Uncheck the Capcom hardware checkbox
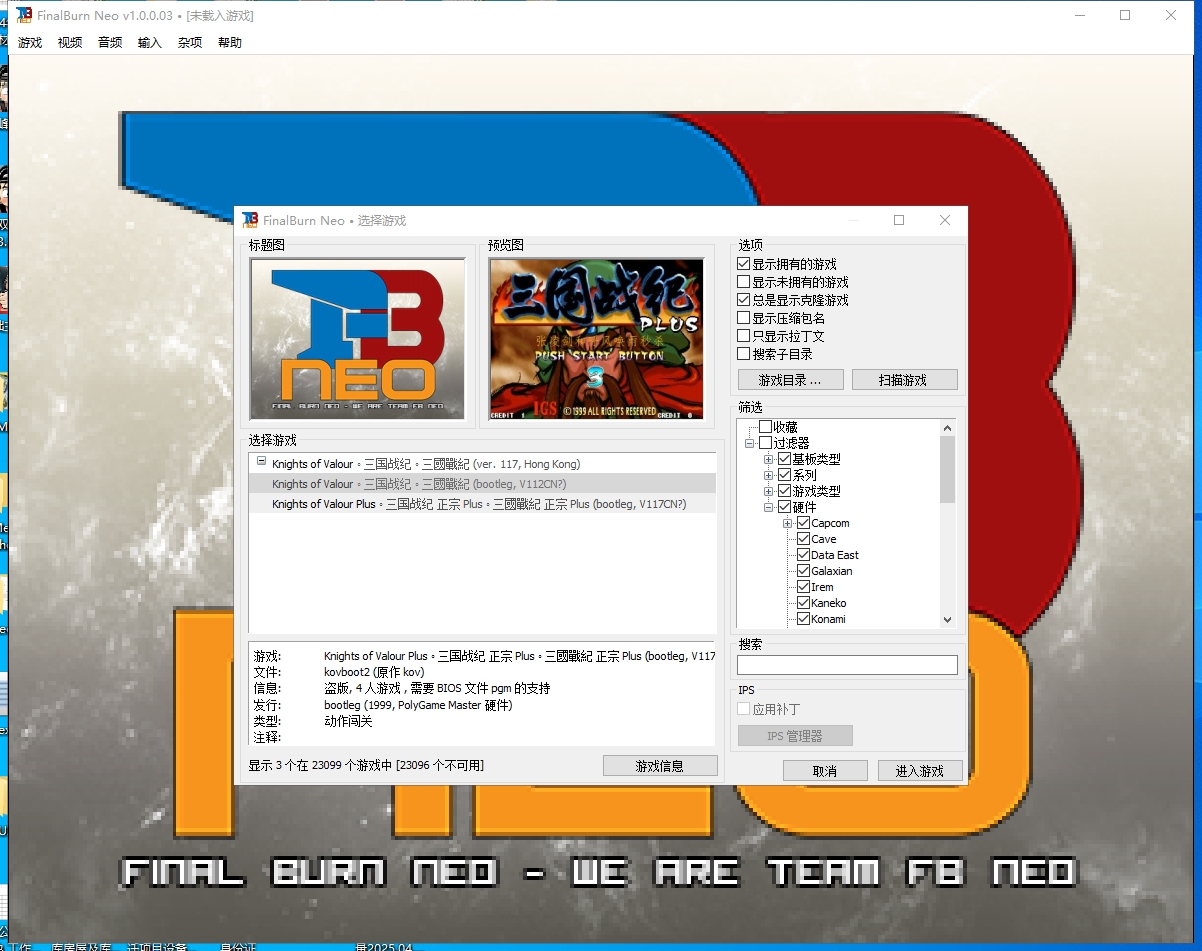1202x951 pixels. (804, 523)
